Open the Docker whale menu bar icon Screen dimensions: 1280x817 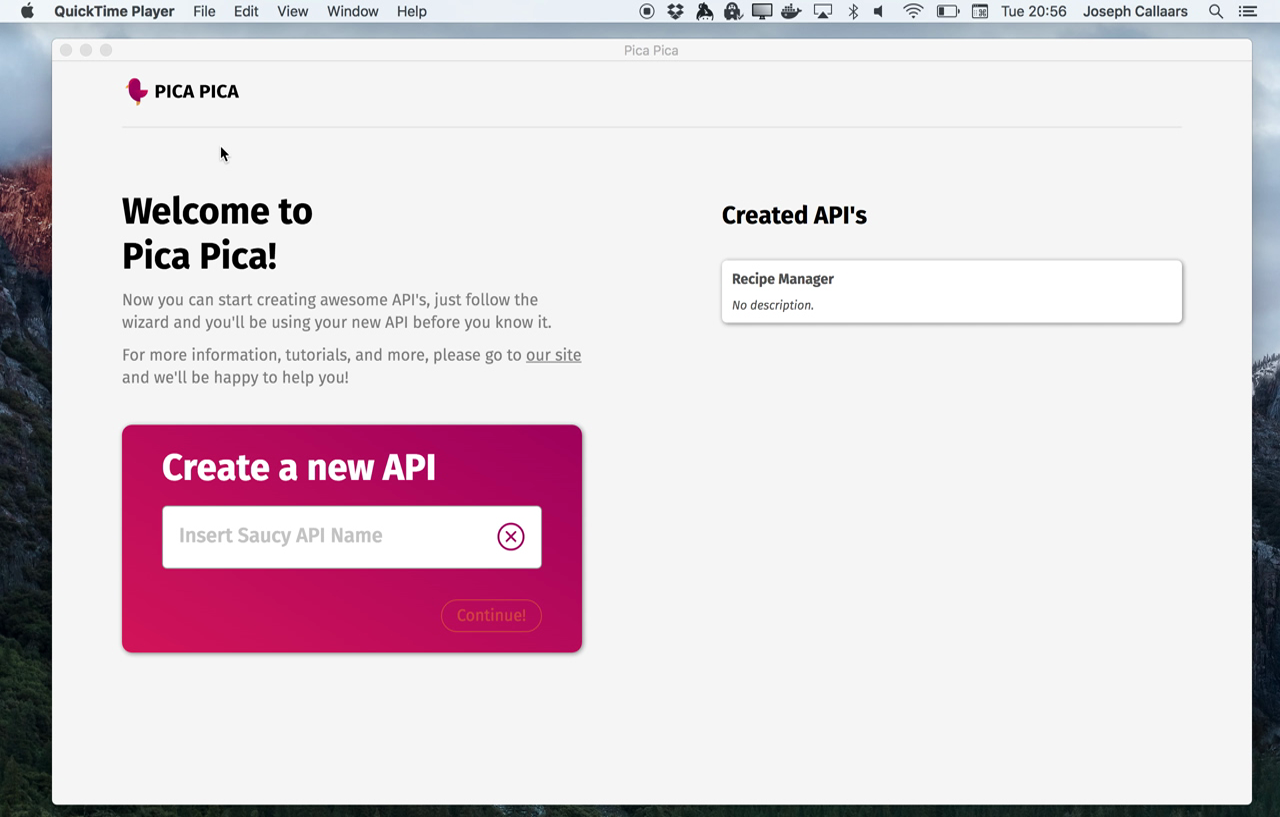point(791,12)
